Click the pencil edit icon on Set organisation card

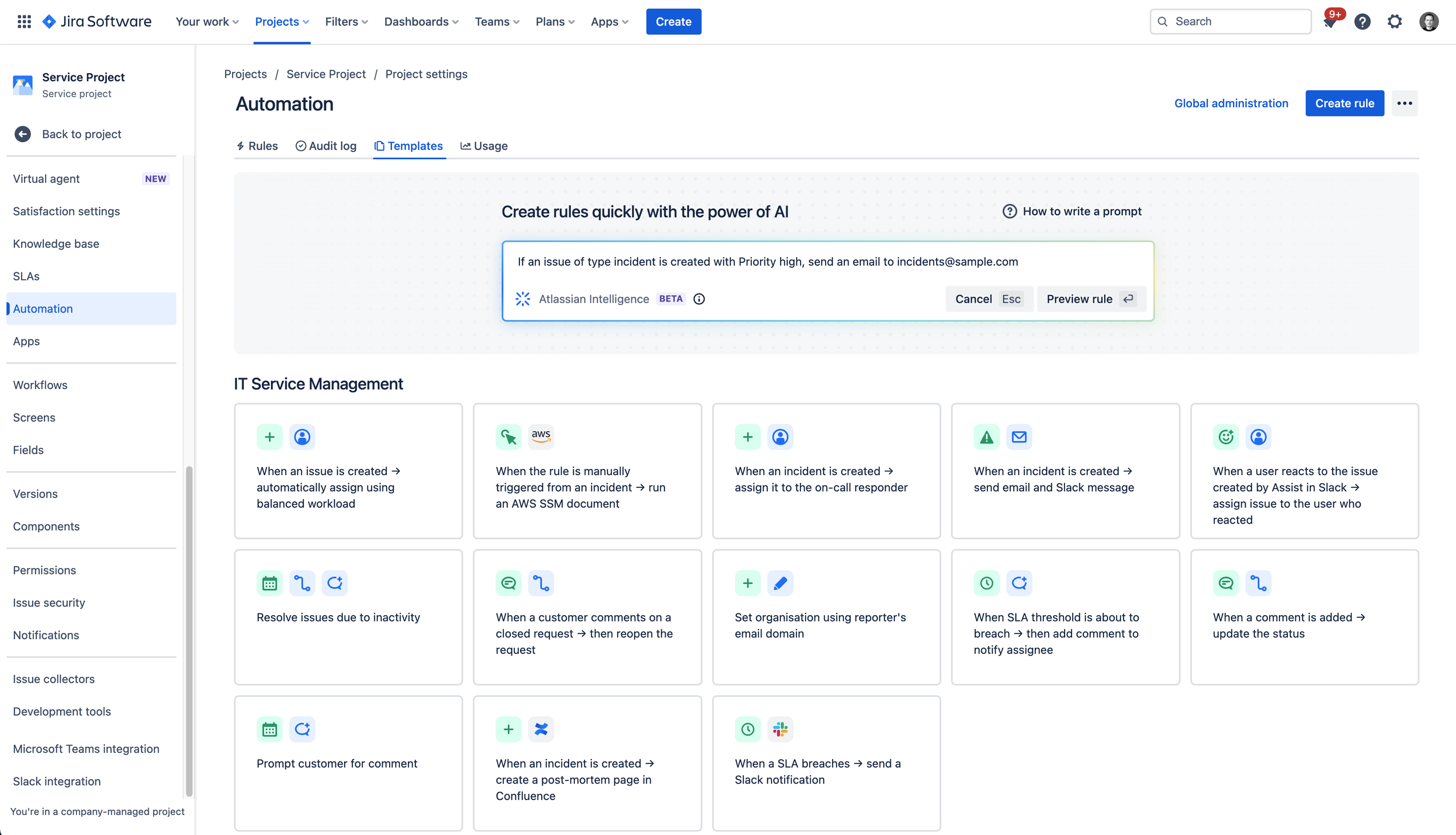[779, 583]
